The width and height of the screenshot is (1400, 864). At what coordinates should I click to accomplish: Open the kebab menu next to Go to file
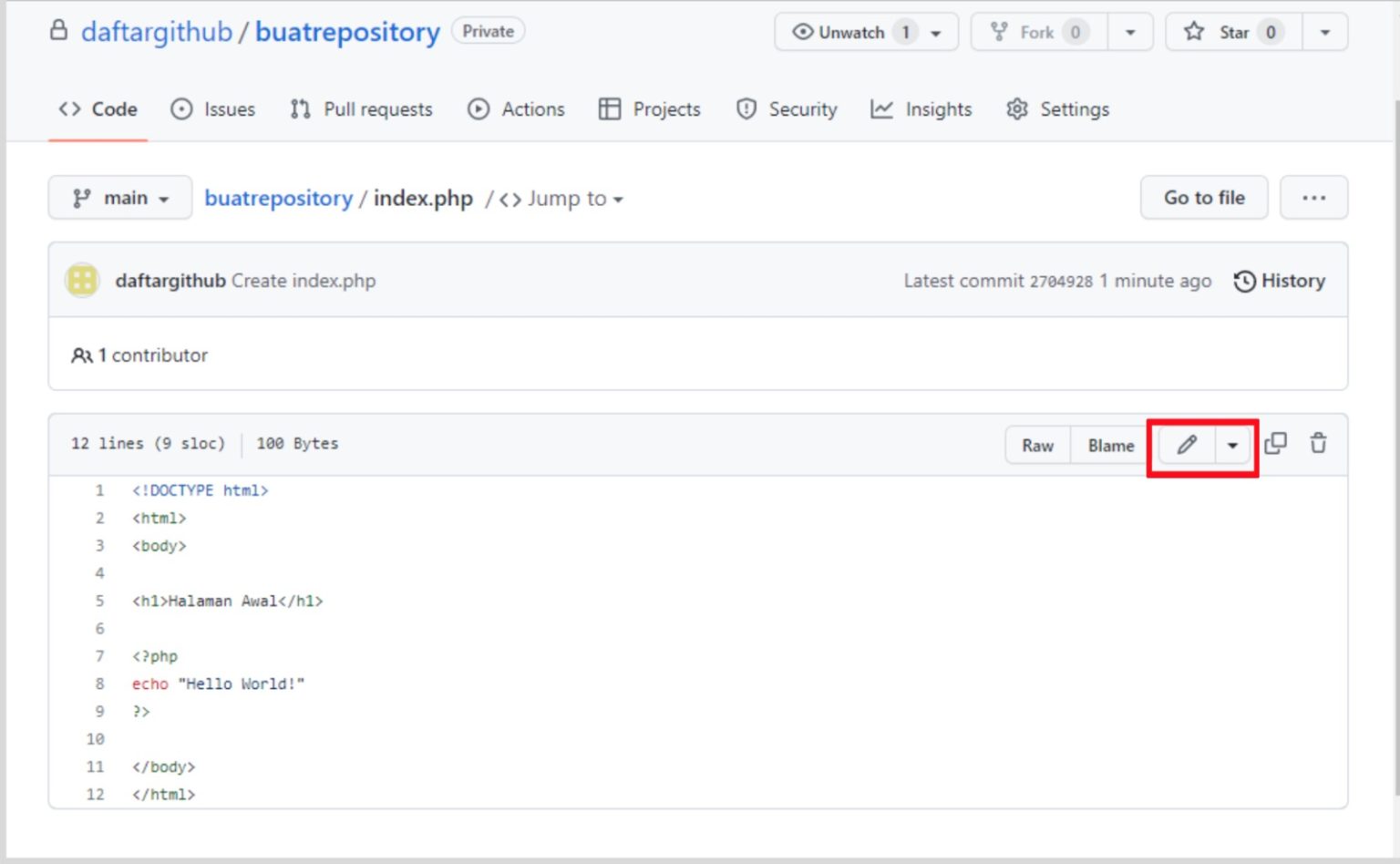[x=1314, y=198]
